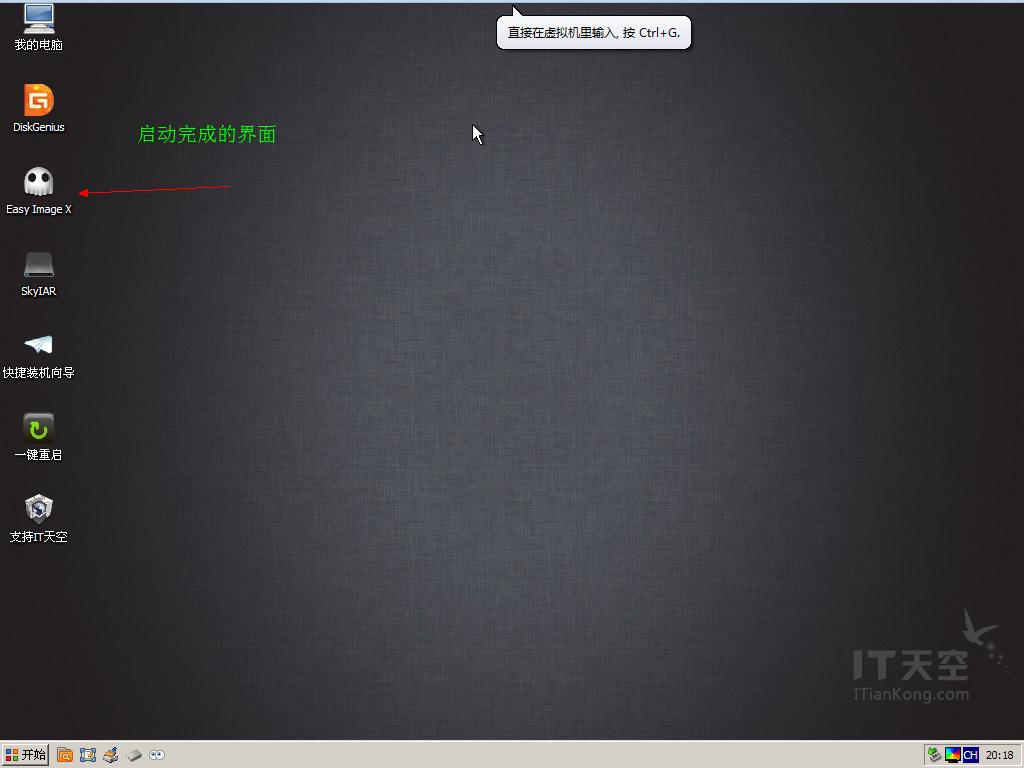This screenshot has width=1024, height=768.
Task: Open display settings from the system tray
Action: [x=952, y=755]
